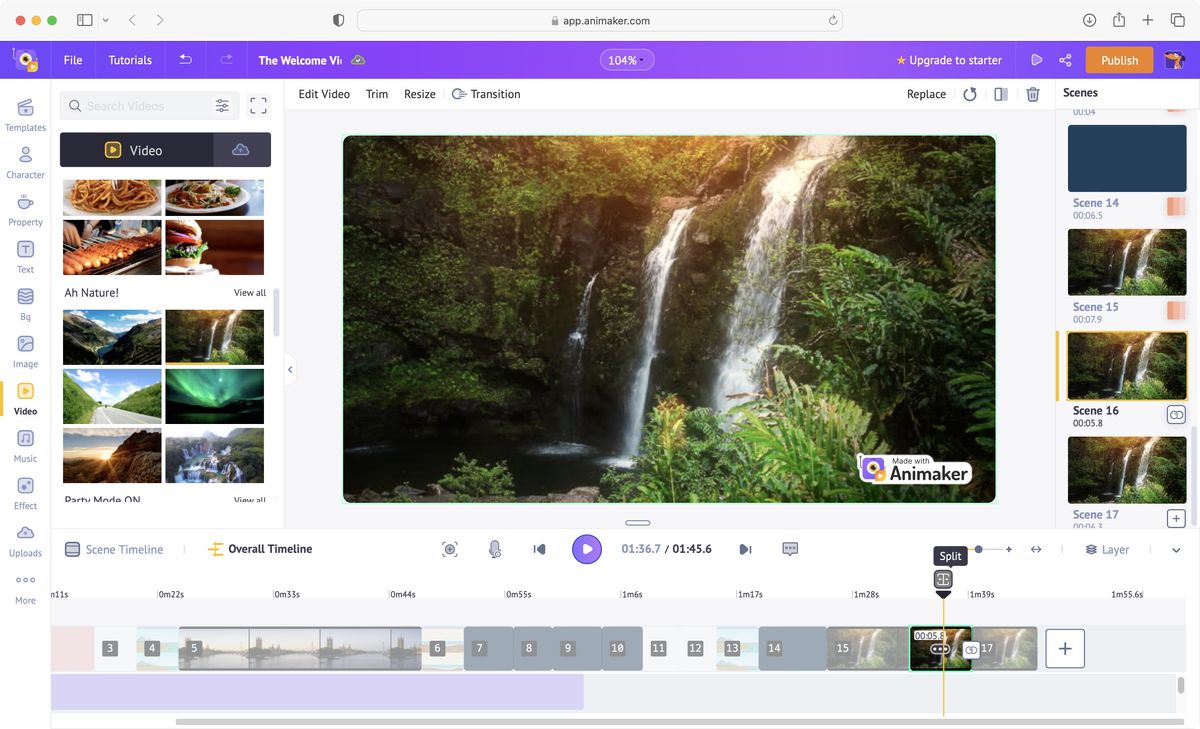Delete the selected scene with the trash icon
Viewport: 1200px width, 729px height.
(1033, 93)
